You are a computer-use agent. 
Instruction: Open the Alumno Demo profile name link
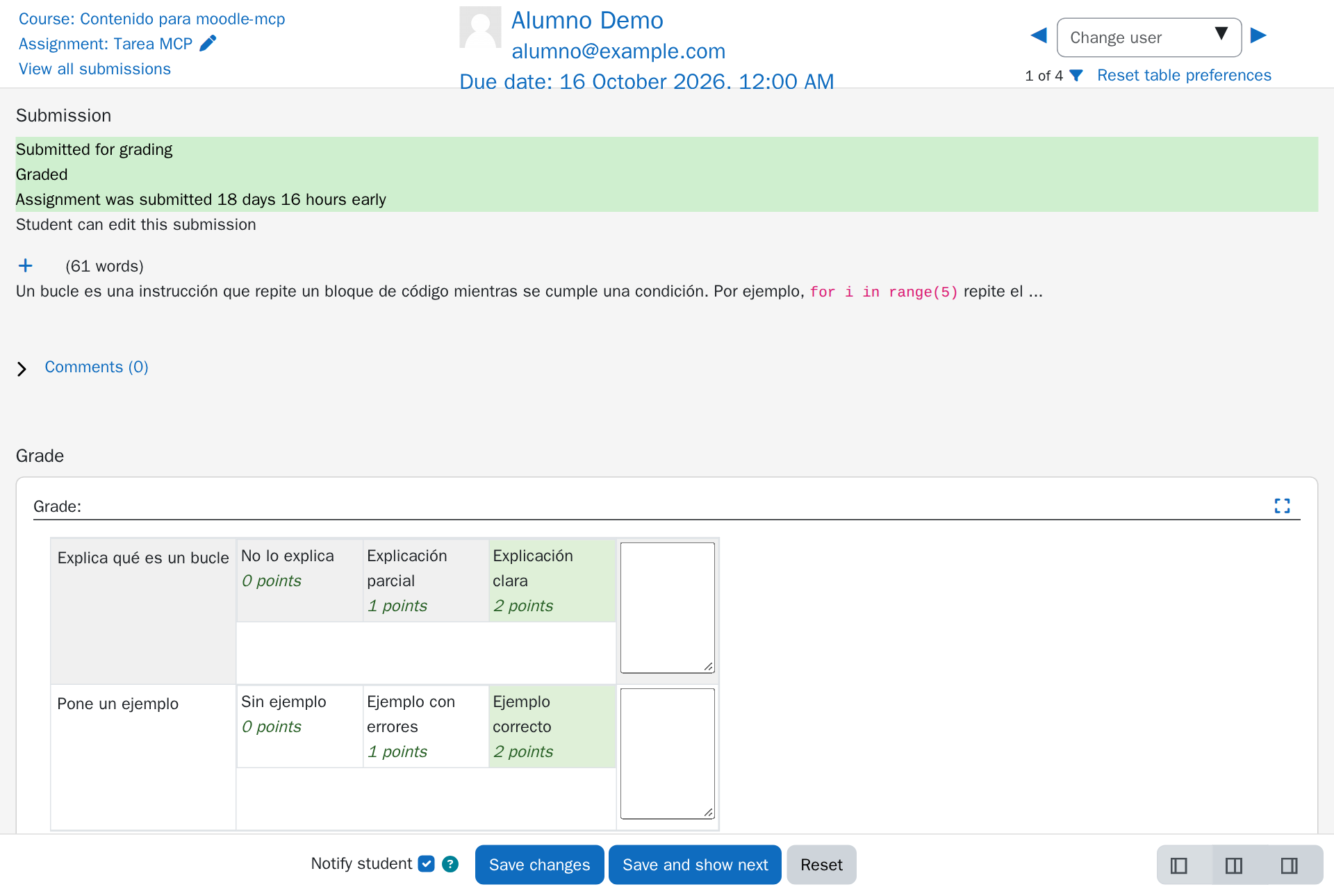tap(587, 20)
